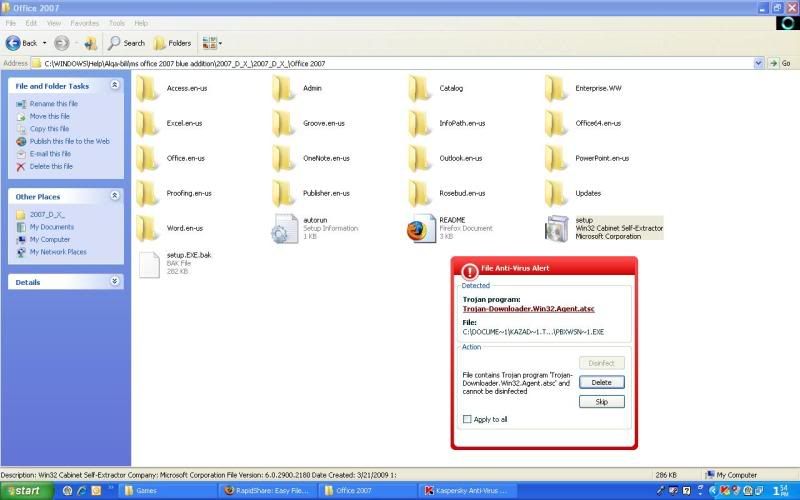Screen dimensions: 800x500
Task: Open the Enterprise.WW folder
Action: click(583, 88)
